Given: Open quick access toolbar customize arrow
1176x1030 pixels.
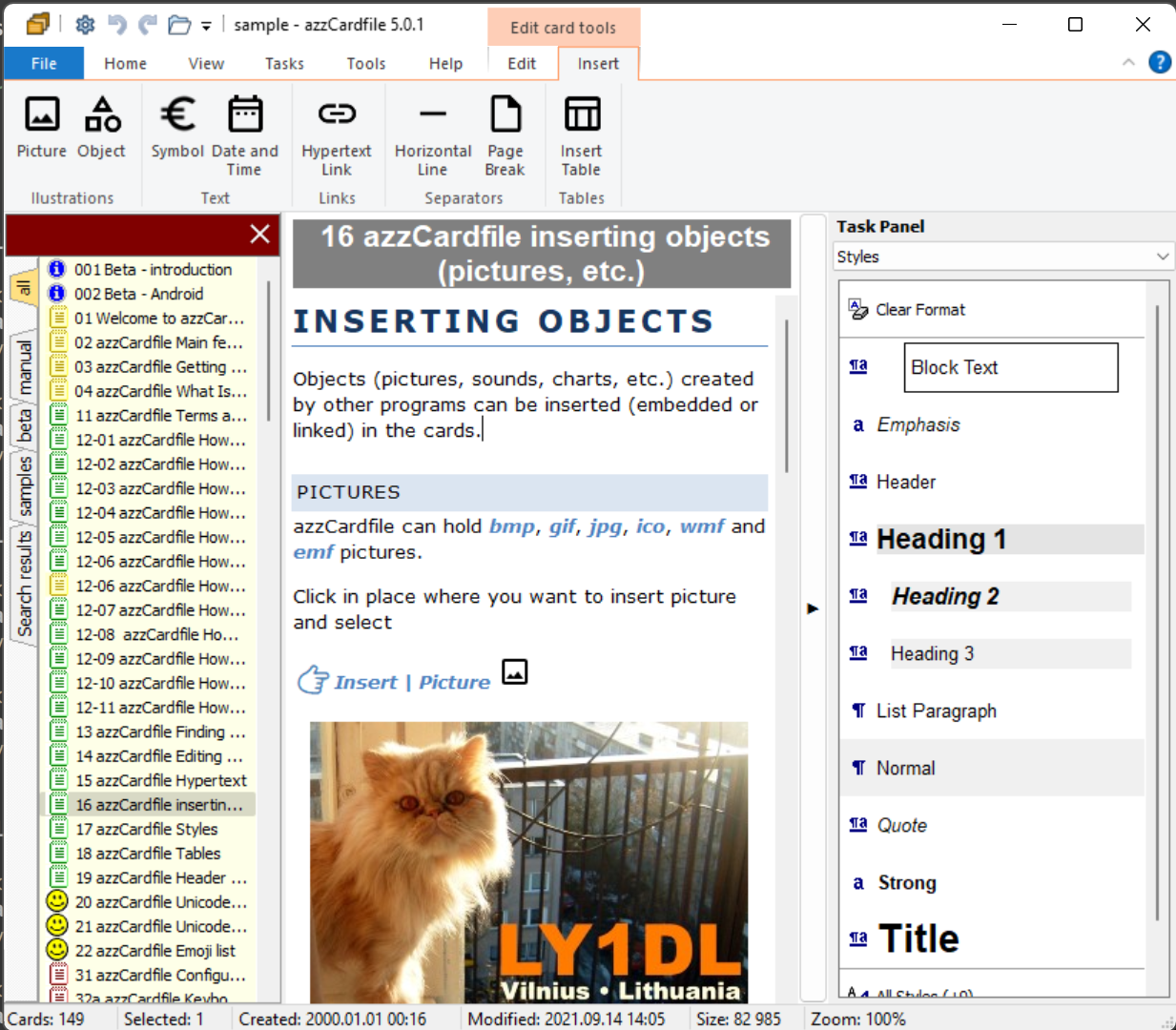Looking at the screenshot, I should [206, 27].
